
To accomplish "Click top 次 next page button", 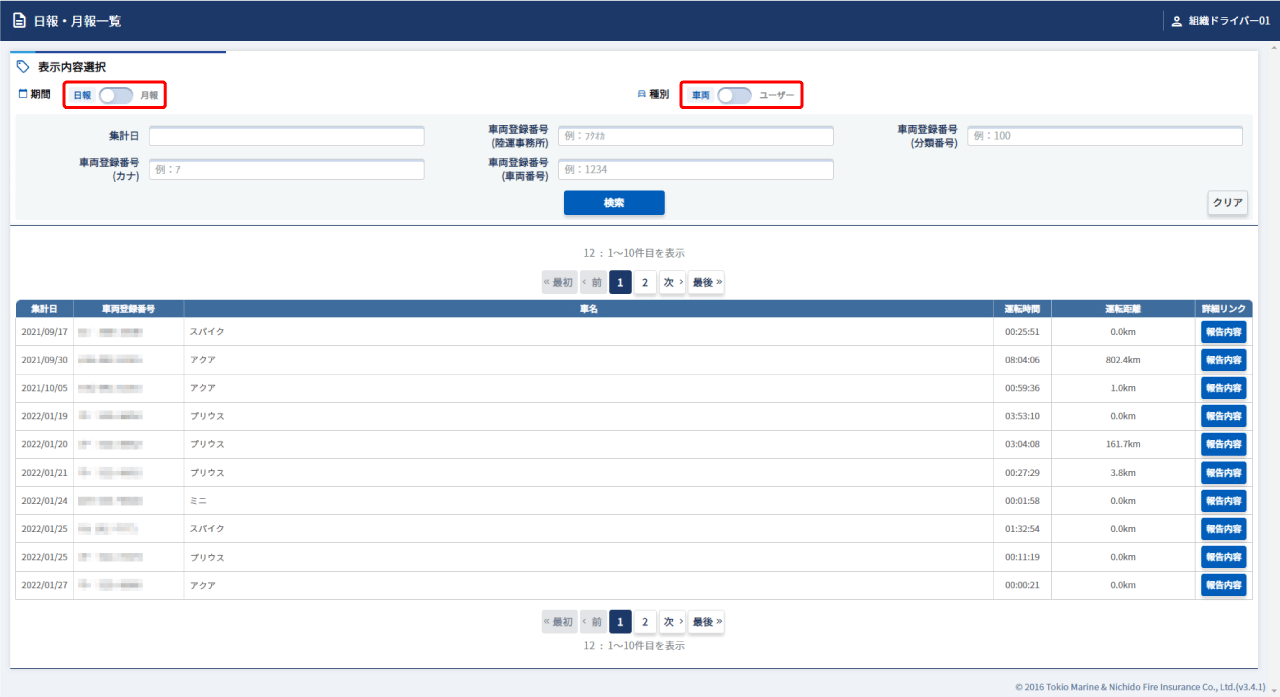I will click(x=673, y=283).
